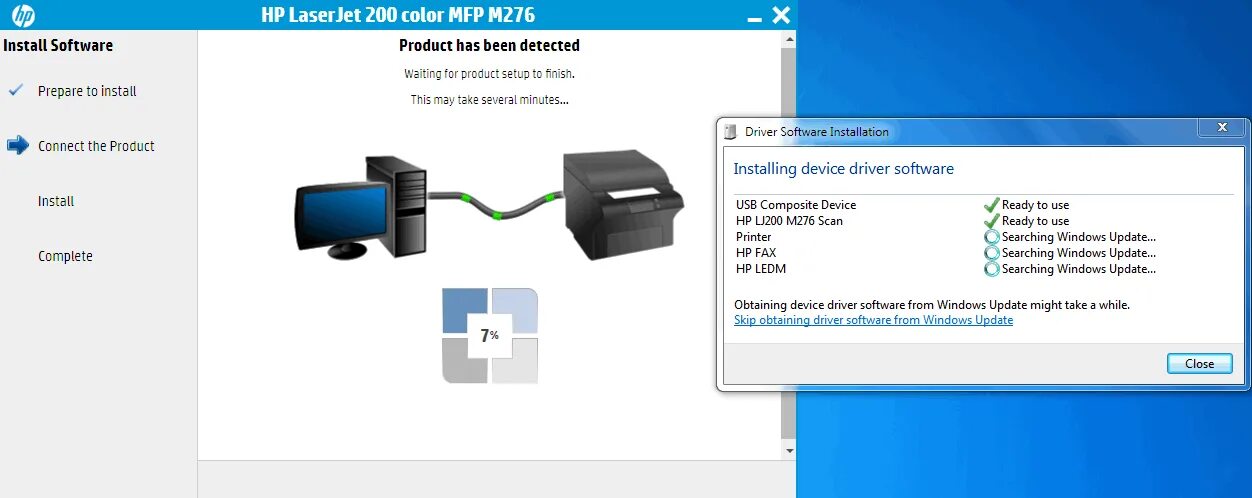Select the Connect the Product step
Viewport: 1252px width, 498px height.
pyautogui.click(x=96, y=146)
